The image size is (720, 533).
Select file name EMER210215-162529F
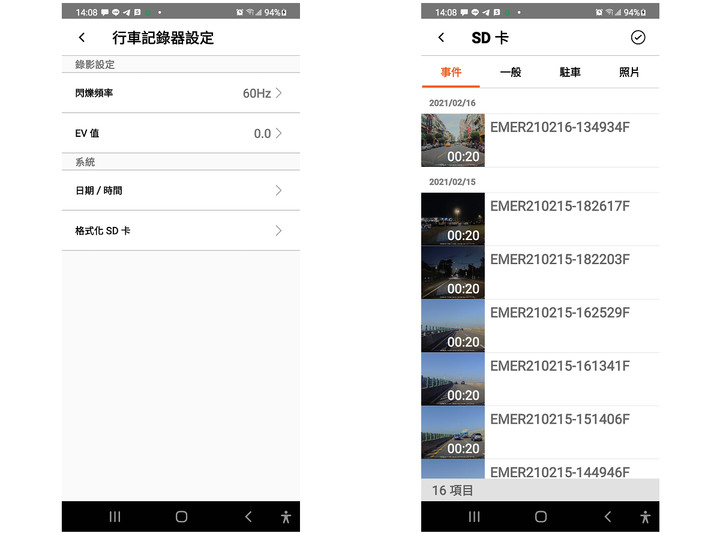[x=560, y=313]
